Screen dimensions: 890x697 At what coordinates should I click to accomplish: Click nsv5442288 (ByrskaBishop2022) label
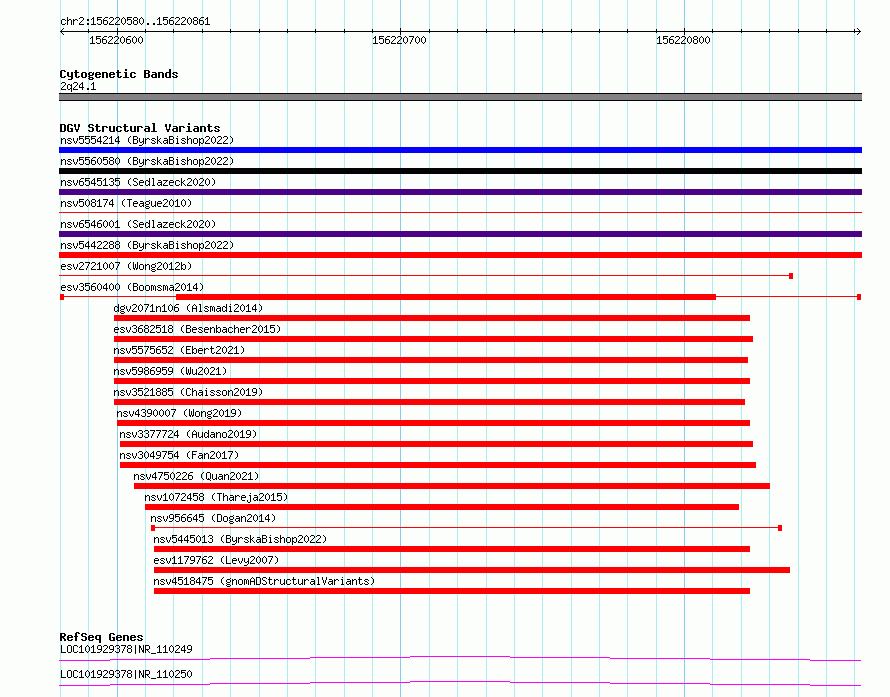click(x=147, y=245)
